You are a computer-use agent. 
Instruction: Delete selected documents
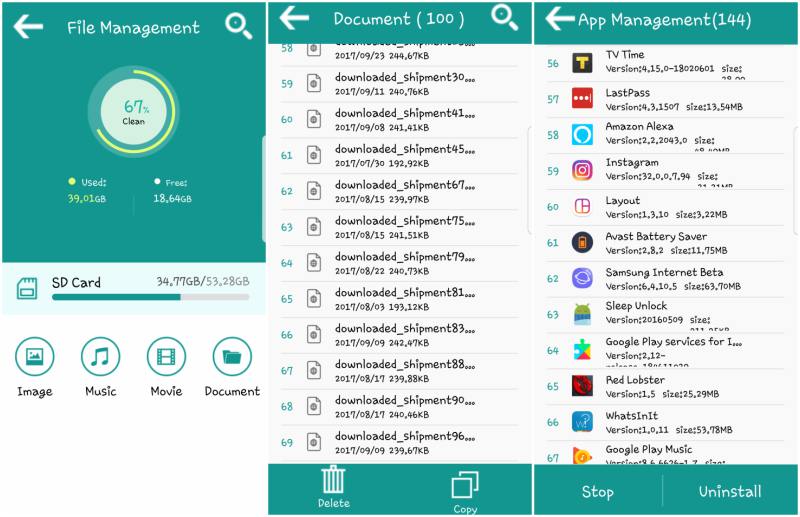334,487
